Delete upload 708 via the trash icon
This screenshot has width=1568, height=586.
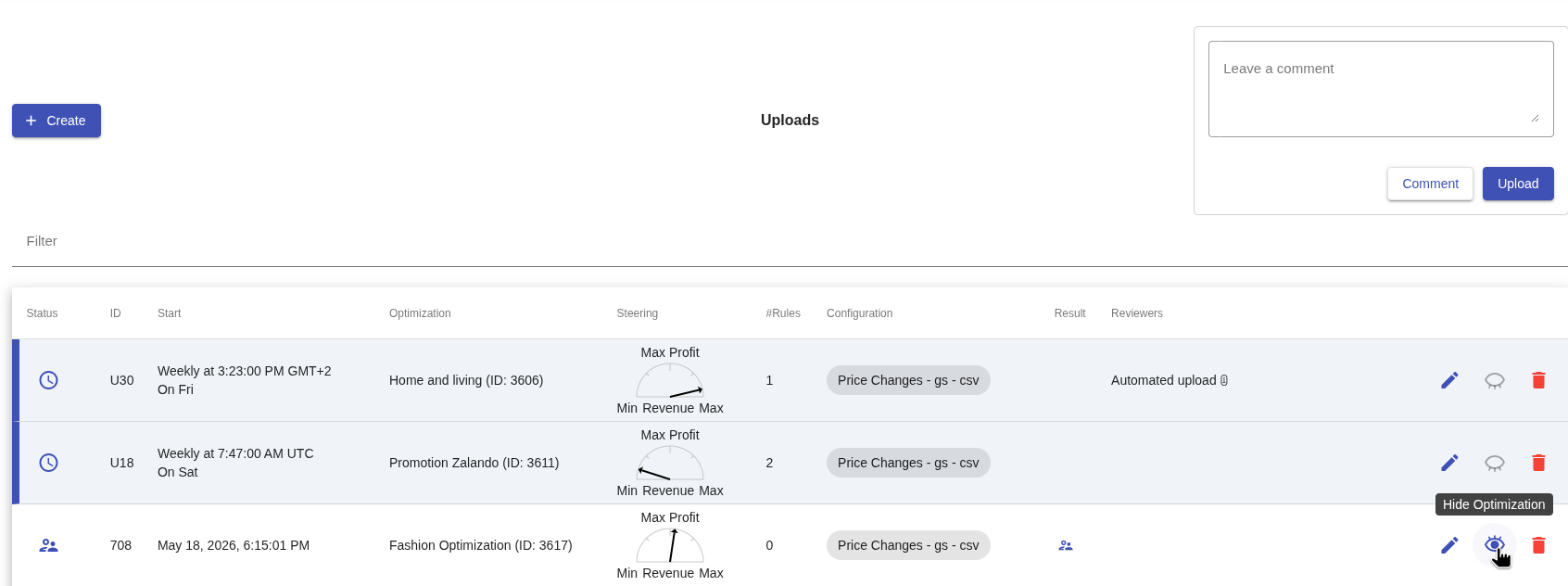point(1538,545)
